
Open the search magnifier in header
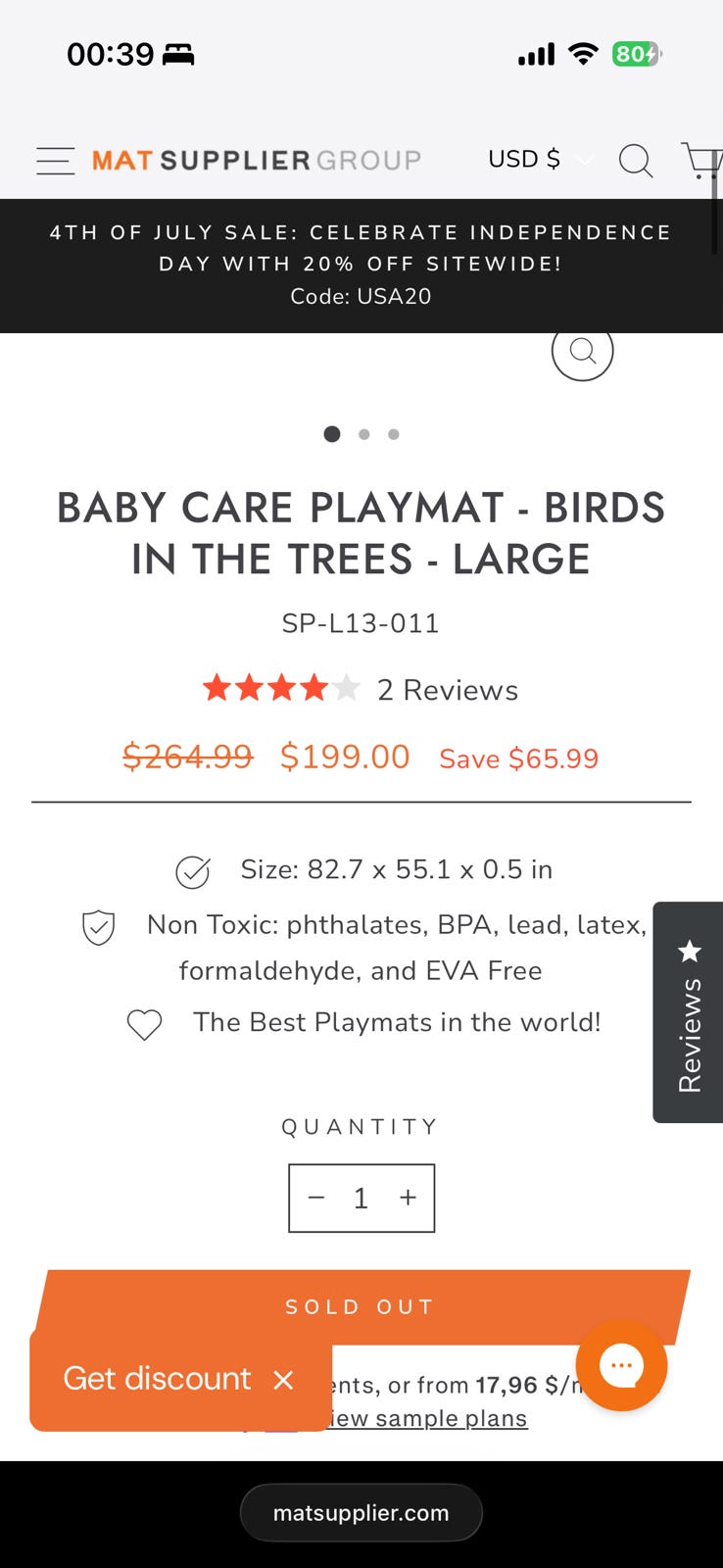(636, 161)
